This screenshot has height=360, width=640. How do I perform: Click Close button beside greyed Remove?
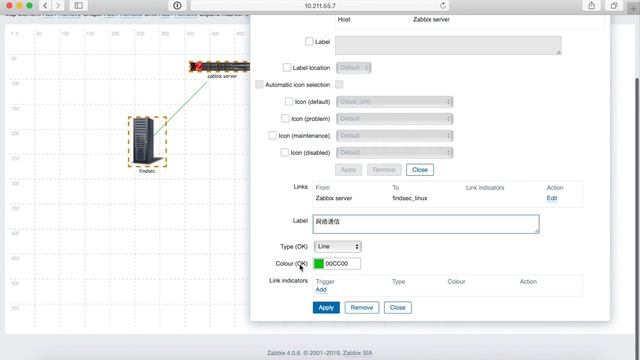click(420, 170)
